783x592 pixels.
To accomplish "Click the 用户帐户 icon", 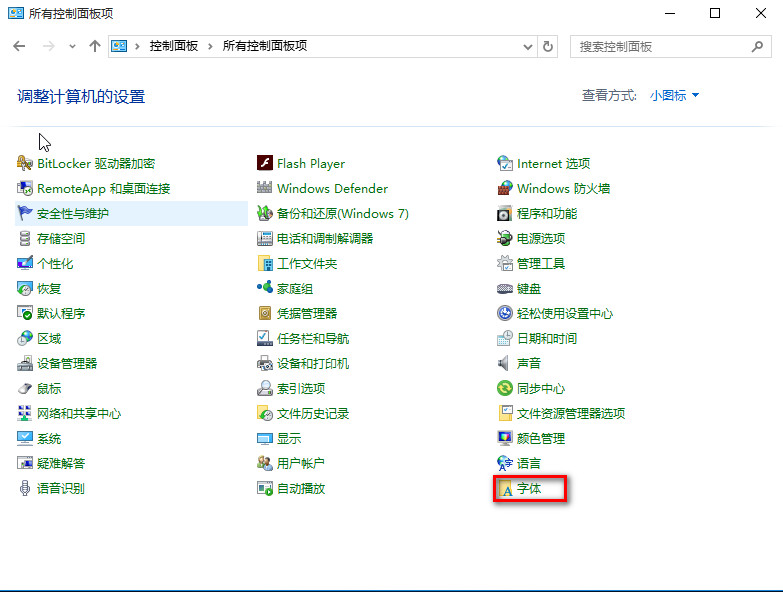I will pos(265,463).
